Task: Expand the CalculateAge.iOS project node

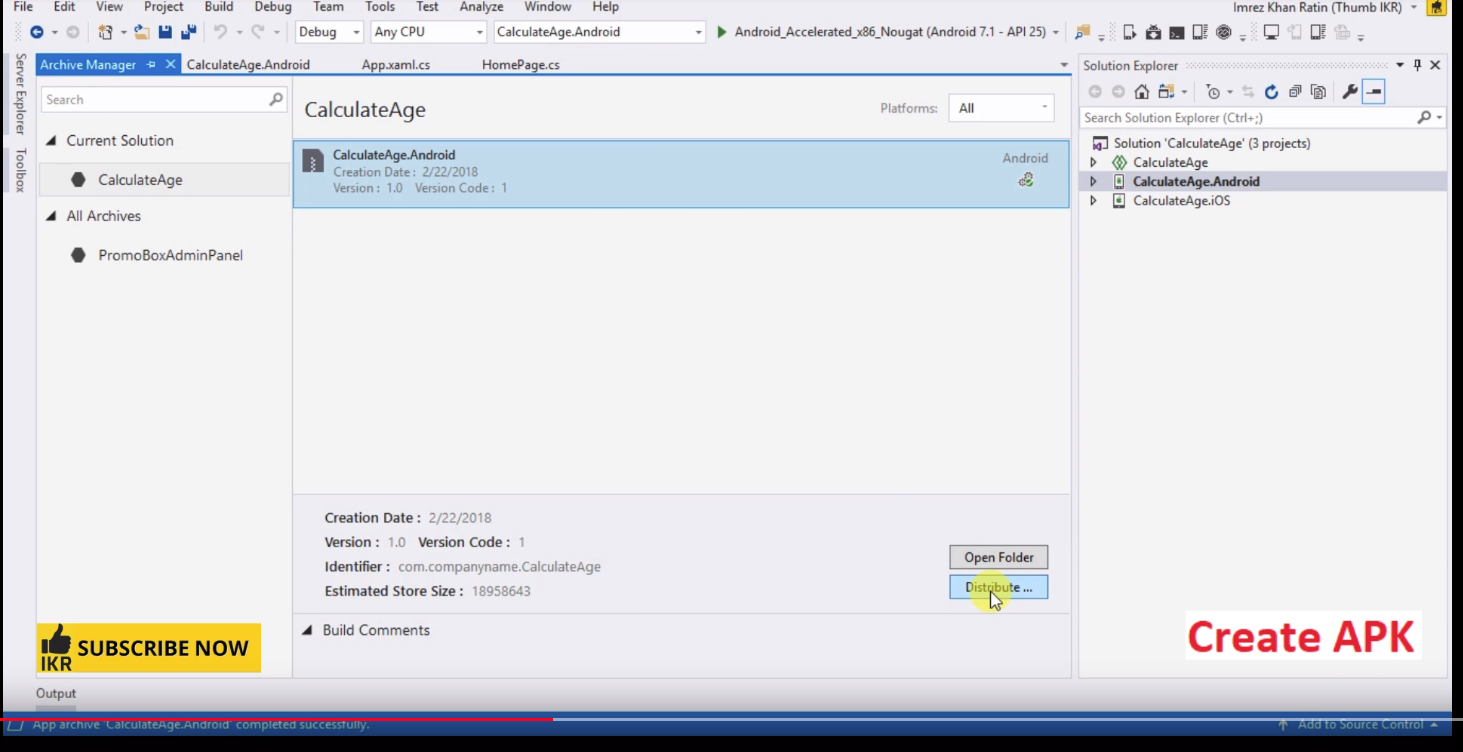Action: point(1093,200)
